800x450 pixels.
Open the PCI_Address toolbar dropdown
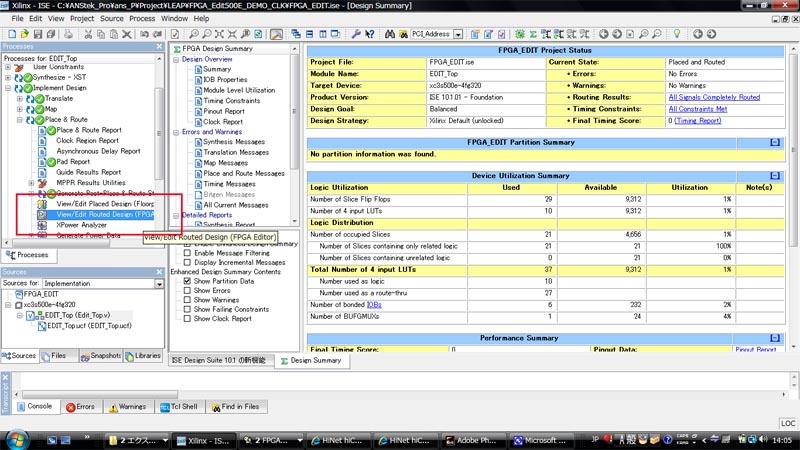458,34
